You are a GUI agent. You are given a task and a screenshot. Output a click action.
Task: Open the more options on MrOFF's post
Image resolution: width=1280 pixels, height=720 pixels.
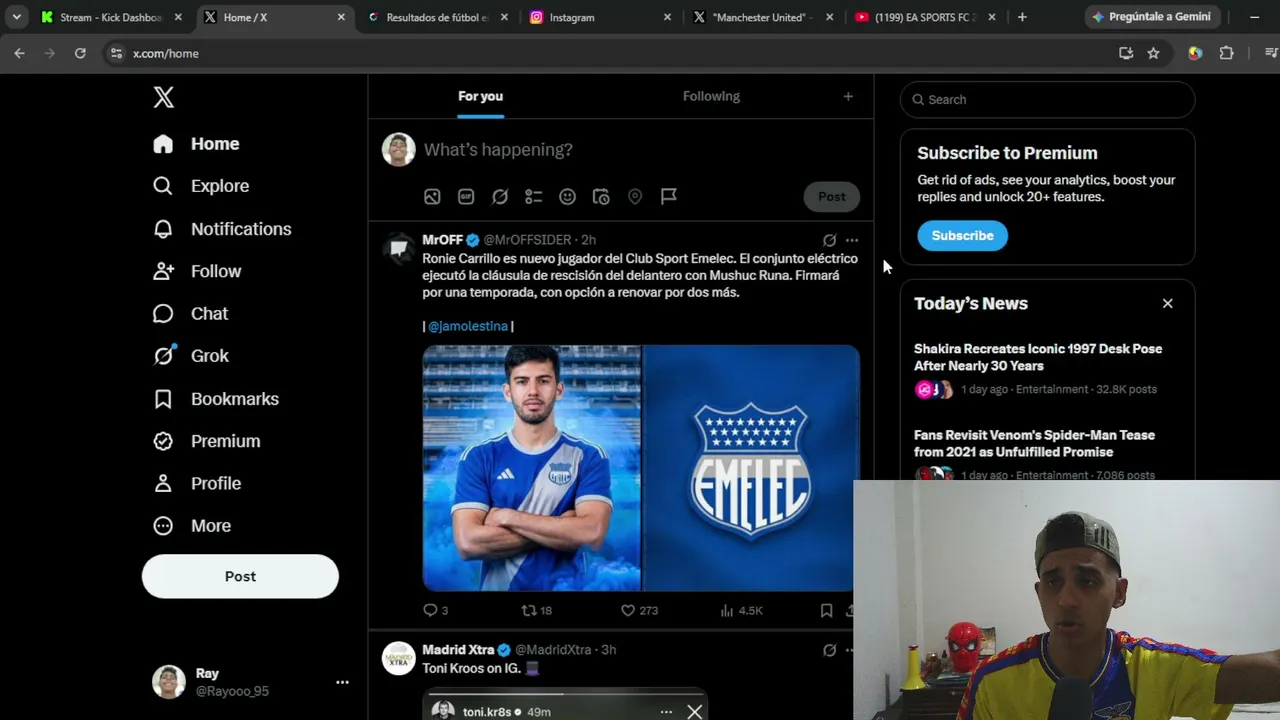click(852, 240)
